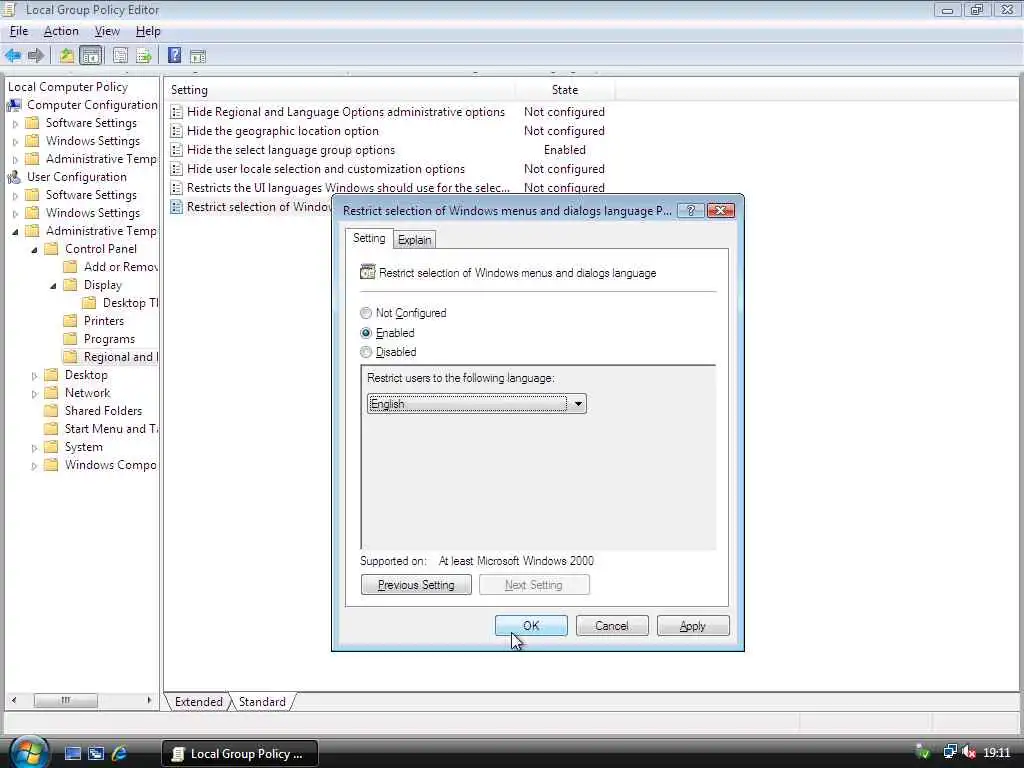Expand the Network tree node
This screenshot has width=1024, height=768.
click(34, 394)
